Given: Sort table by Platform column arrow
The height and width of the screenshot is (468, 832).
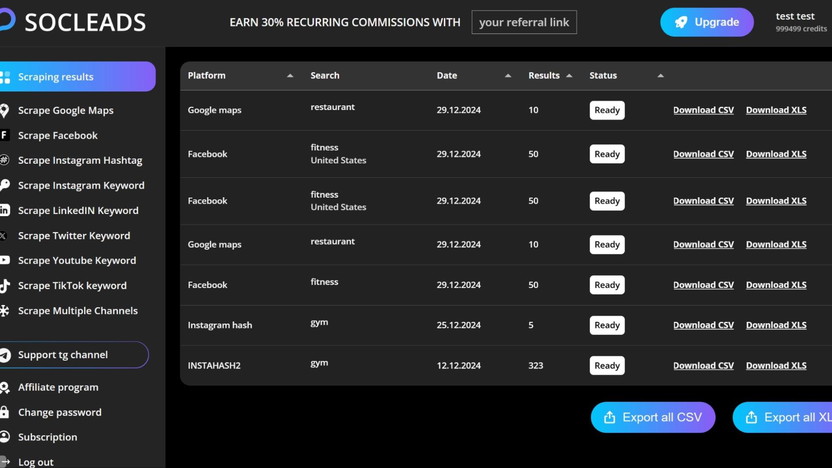Looking at the screenshot, I should (290, 76).
